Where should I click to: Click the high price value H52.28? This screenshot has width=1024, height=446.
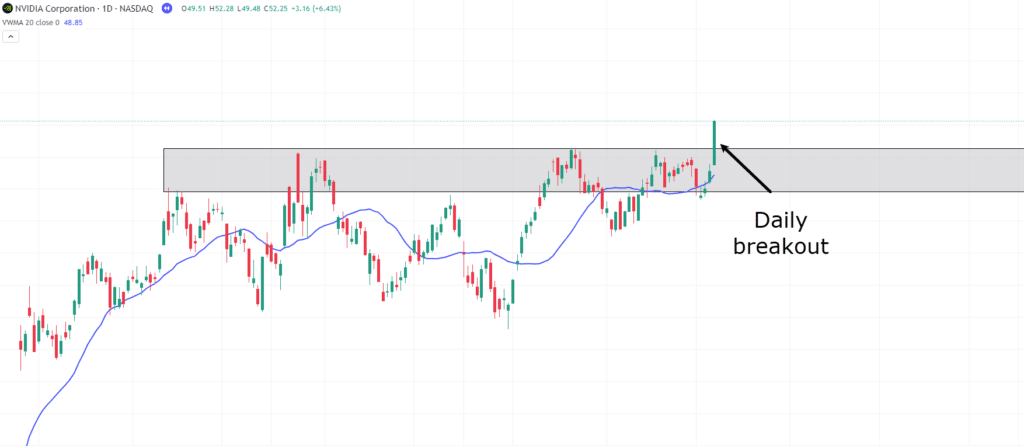[221, 7]
